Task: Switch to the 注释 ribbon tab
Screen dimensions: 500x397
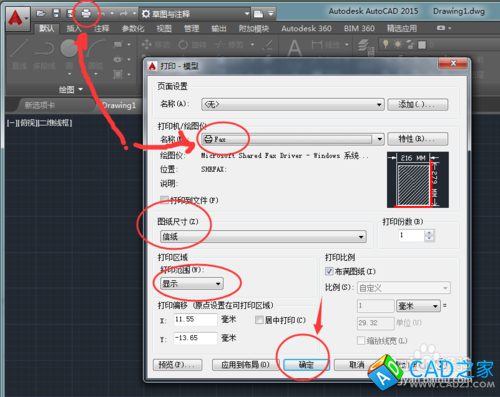Action: pyautogui.click(x=102, y=29)
